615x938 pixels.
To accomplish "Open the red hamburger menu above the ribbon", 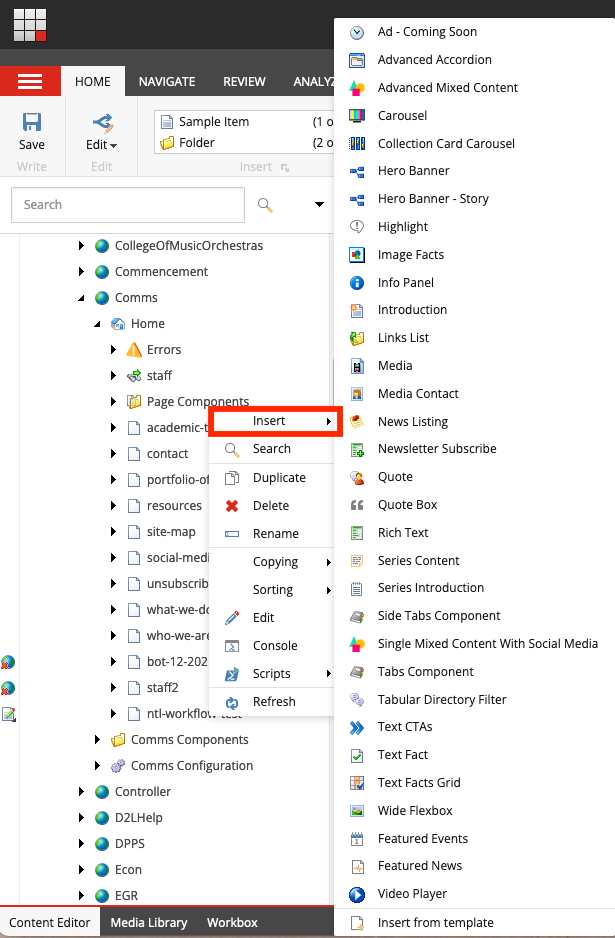I will tap(31, 81).
